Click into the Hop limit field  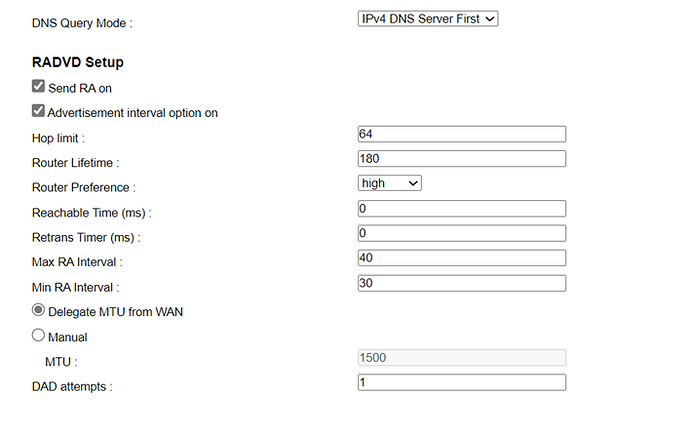pos(462,134)
